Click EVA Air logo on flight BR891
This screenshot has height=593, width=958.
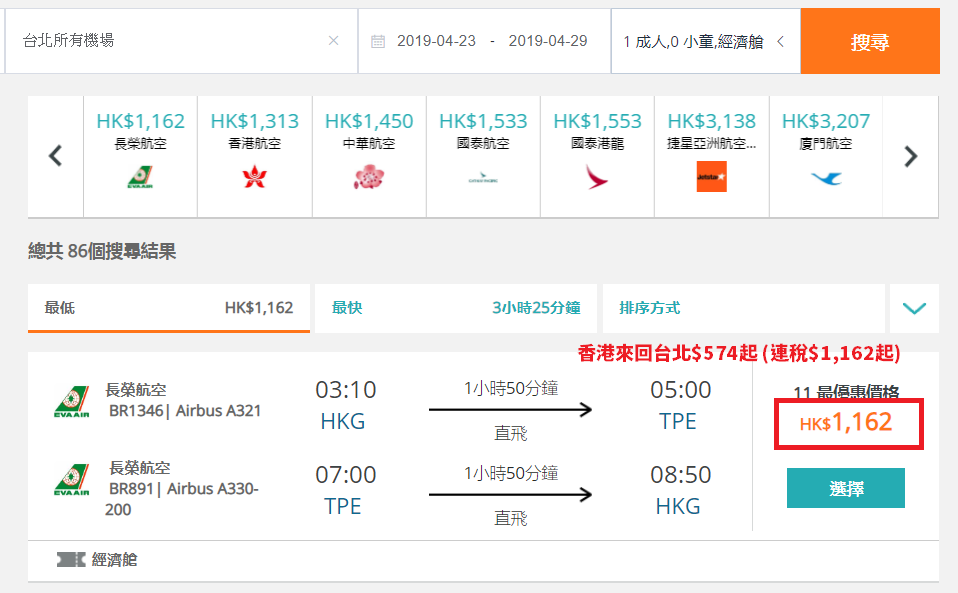[72, 480]
